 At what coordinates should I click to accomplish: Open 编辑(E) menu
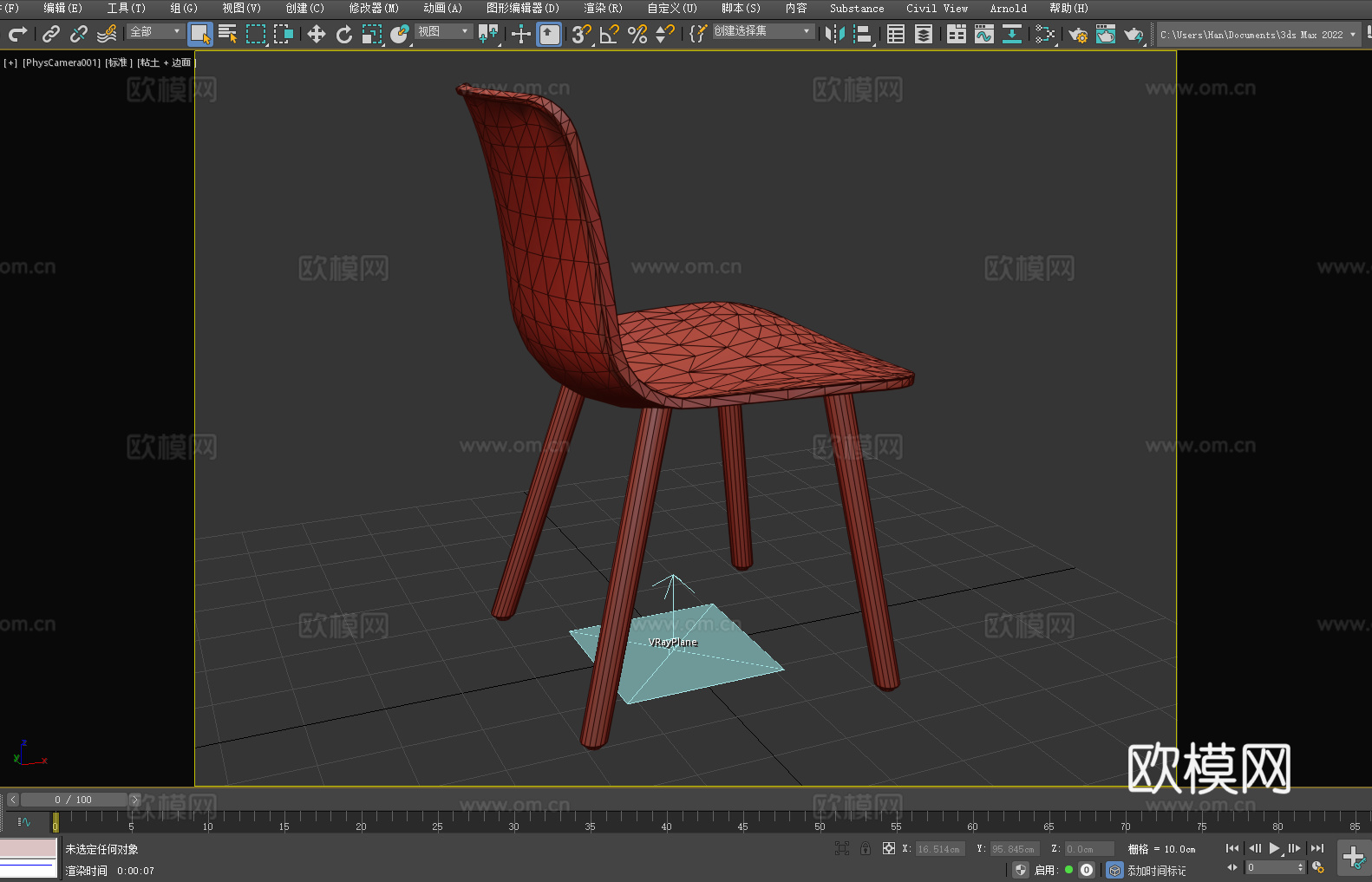[x=63, y=8]
